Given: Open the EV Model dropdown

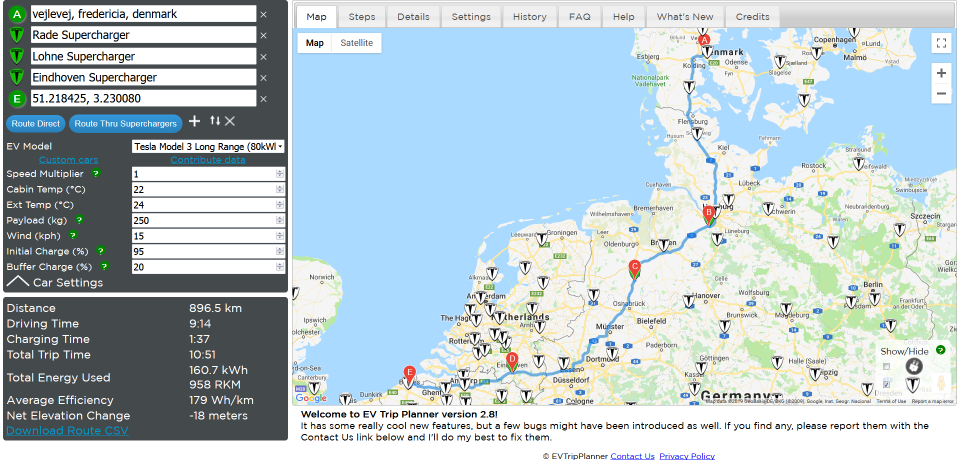Looking at the screenshot, I should coord(209,147).
